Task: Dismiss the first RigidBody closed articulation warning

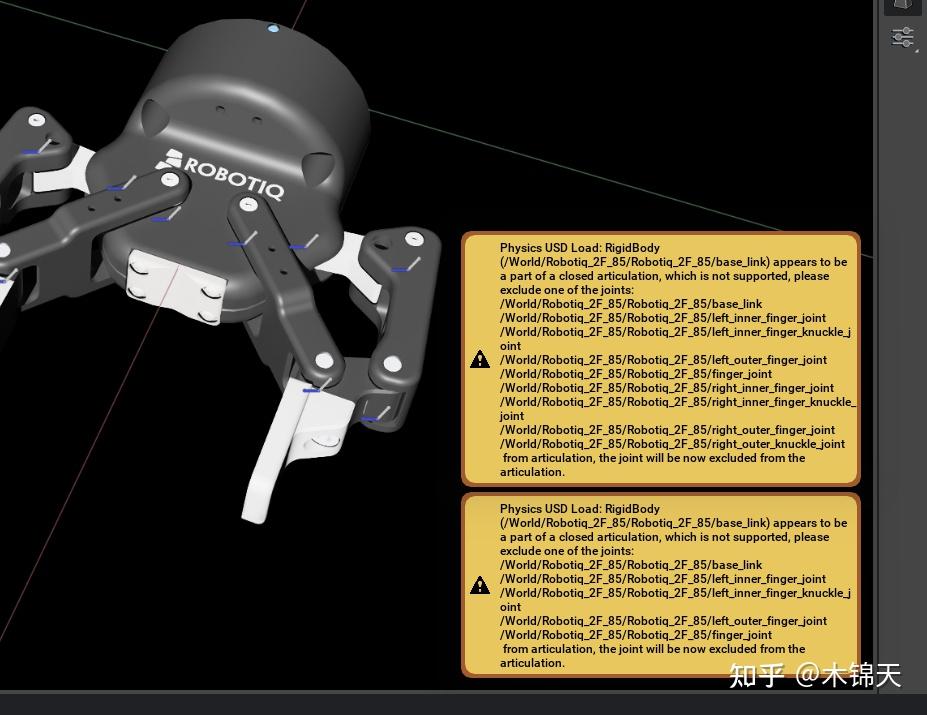Action: (660, 358)
